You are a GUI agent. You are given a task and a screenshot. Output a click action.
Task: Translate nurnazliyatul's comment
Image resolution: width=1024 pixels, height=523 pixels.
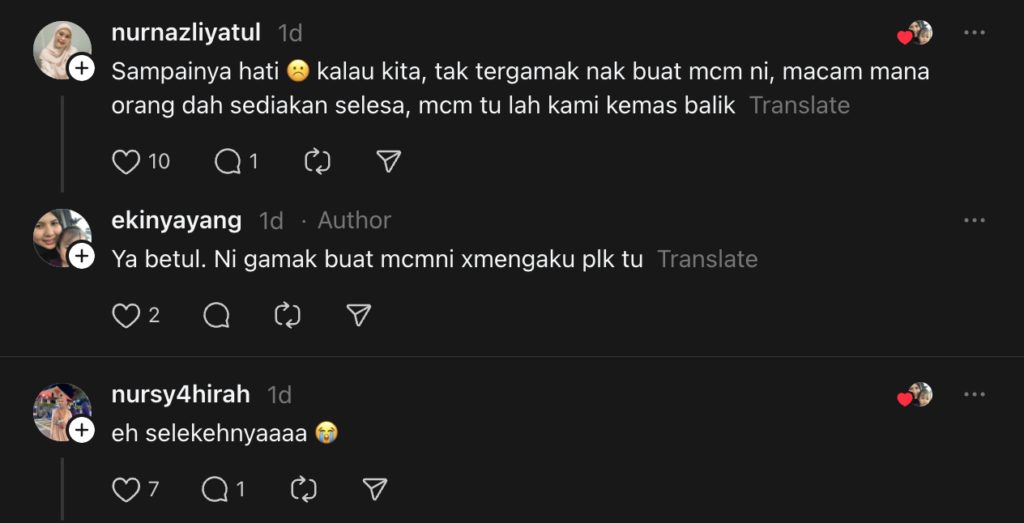coord(799,105)
